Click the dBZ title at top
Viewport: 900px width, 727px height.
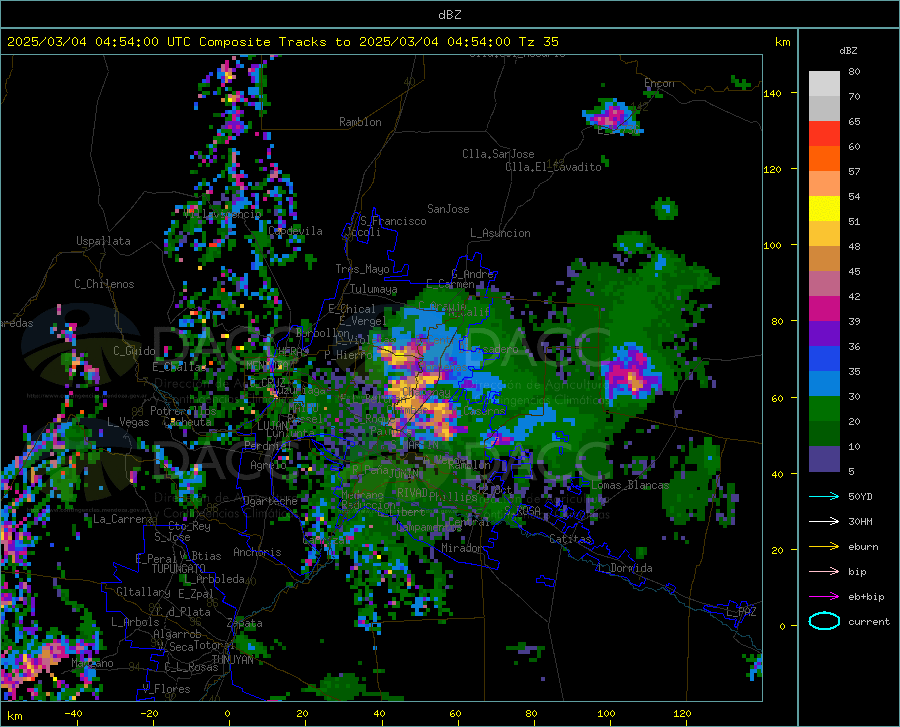point(449,15)
